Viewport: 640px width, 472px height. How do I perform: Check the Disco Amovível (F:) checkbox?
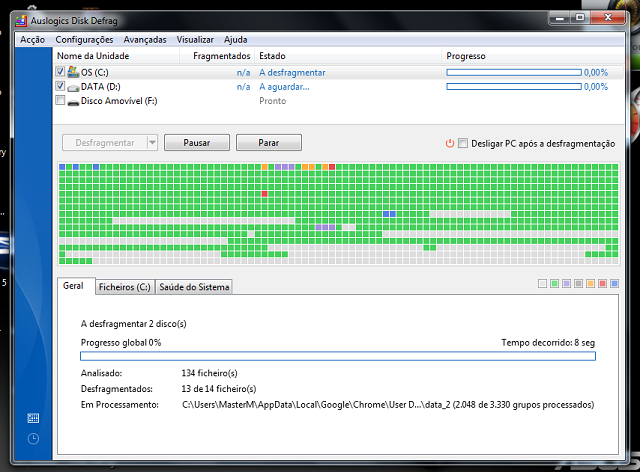[x=60, y=100]
